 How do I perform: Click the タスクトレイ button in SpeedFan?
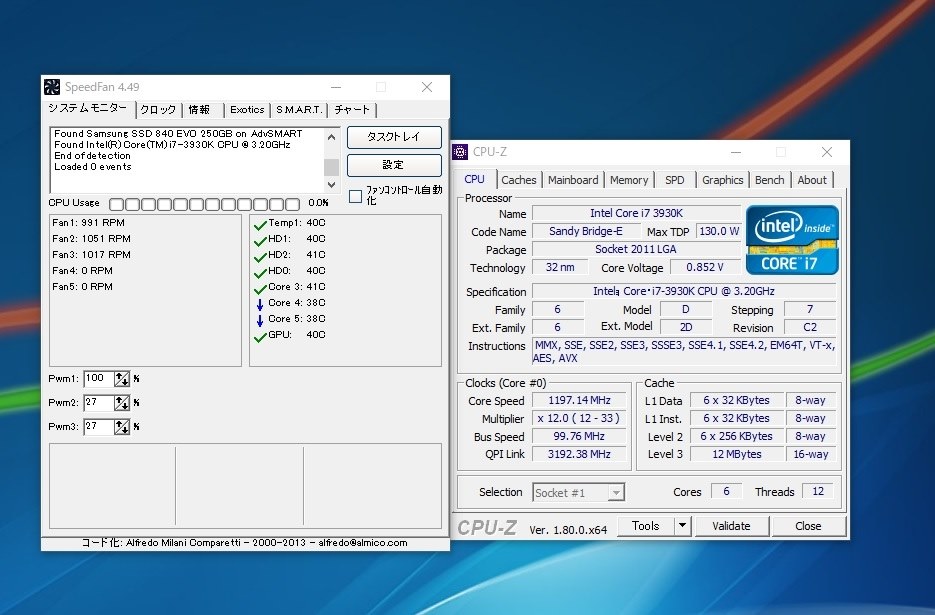pyautogui.click(x=394, y=137)
